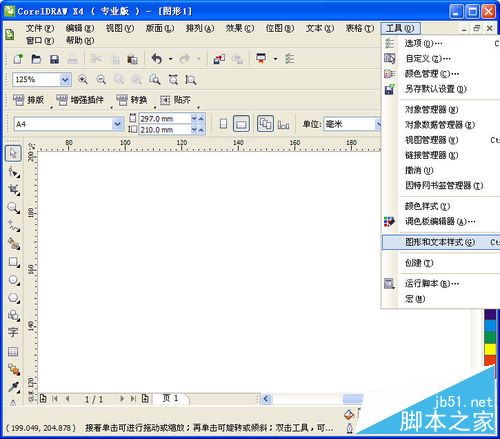Click the Zoom out magnifier icon
500x439 pixels.
[x=101, y=79]
